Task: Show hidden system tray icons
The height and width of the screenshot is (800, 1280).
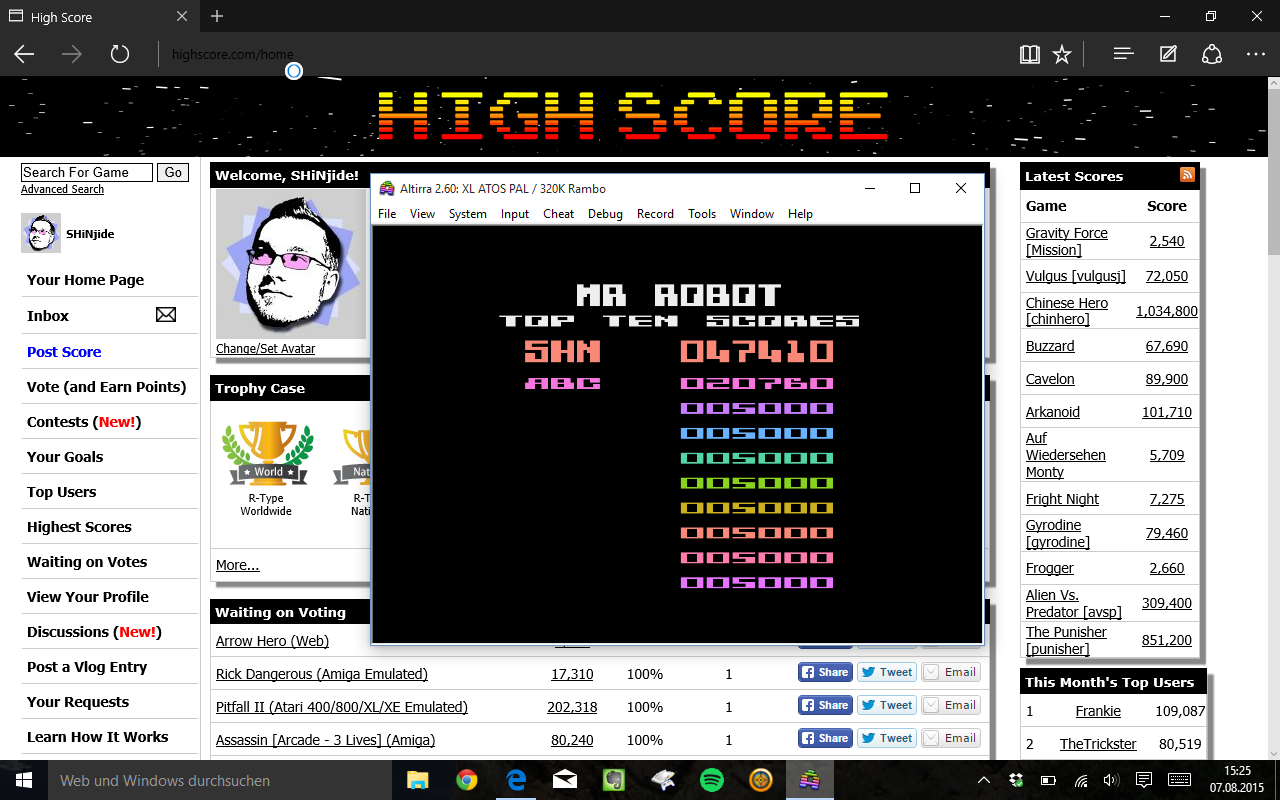Action: tap(984, 780)
